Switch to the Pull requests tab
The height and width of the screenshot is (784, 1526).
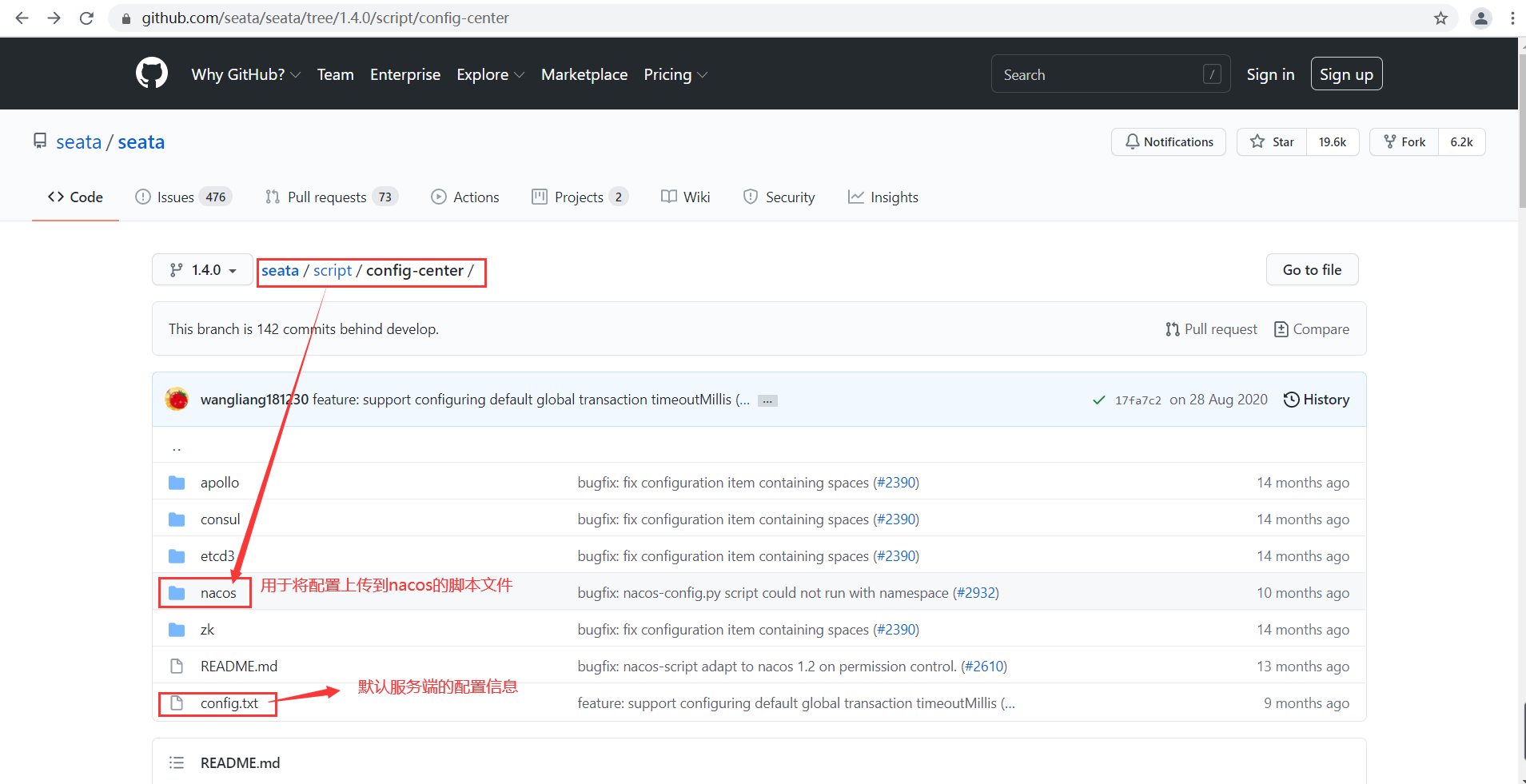(331, 197)
